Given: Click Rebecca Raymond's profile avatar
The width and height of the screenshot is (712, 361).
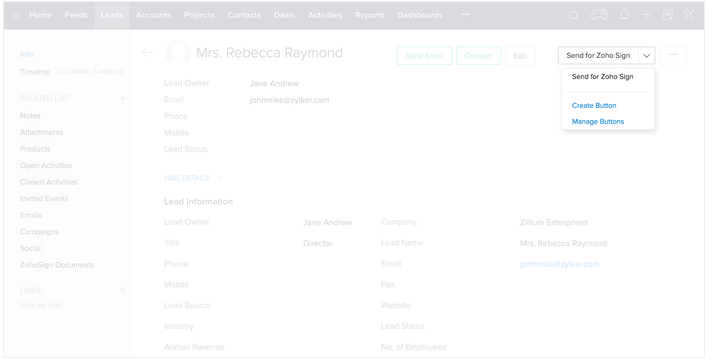Looking at the screenshot, I should [x=178, y=52].
